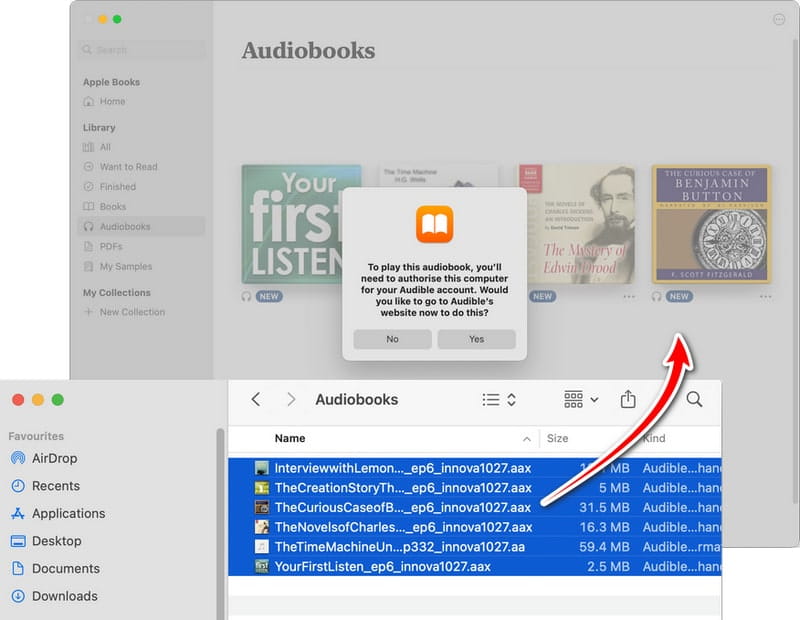Click the Finder forward arrow
Viewport: 800px width, 620px height.
tap(291, 399)
